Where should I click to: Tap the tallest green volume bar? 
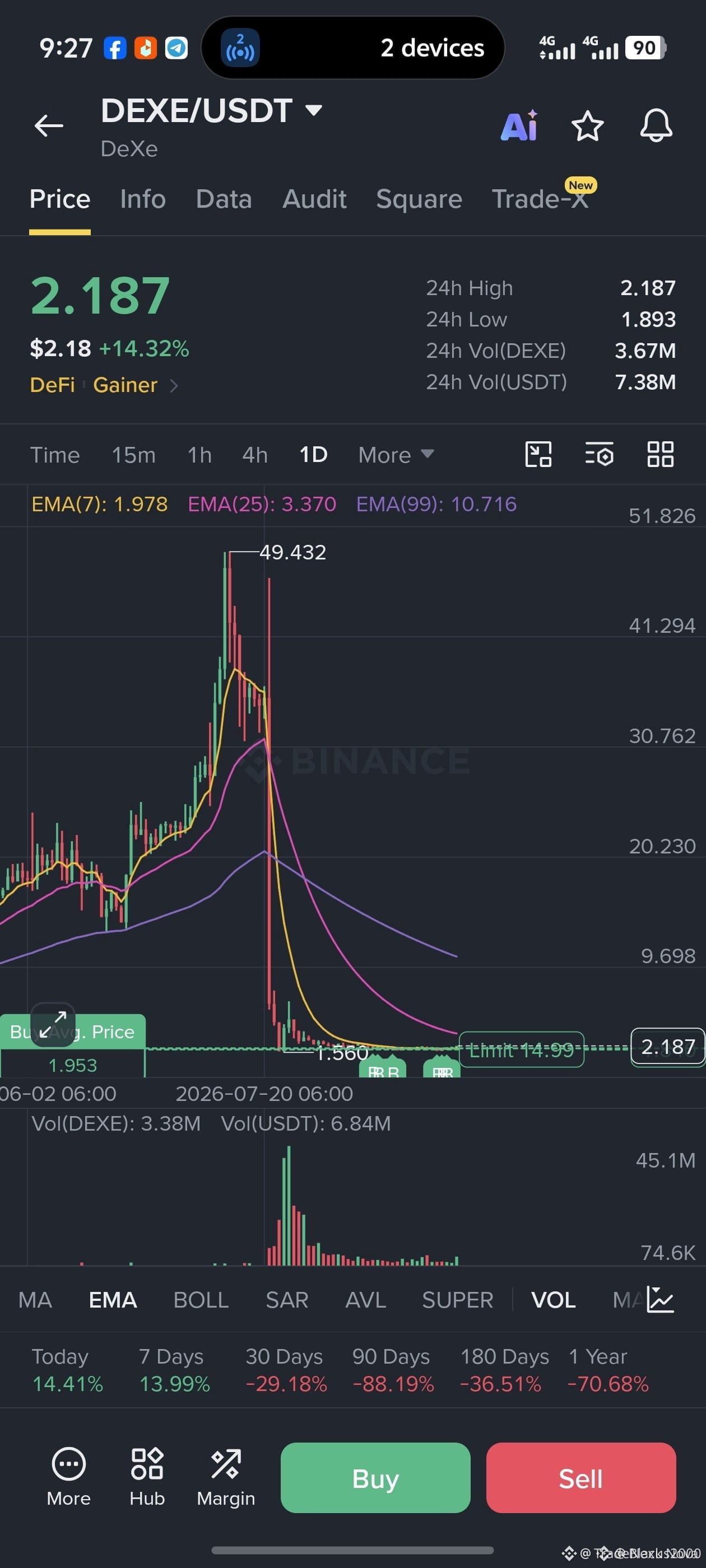point(289,1205)
